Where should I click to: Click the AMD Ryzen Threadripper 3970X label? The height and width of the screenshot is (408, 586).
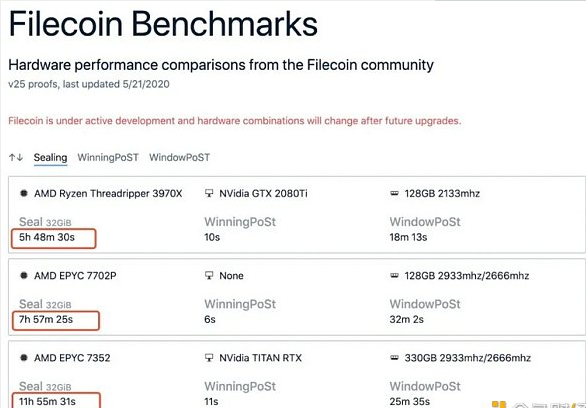[x=108, y=194]
